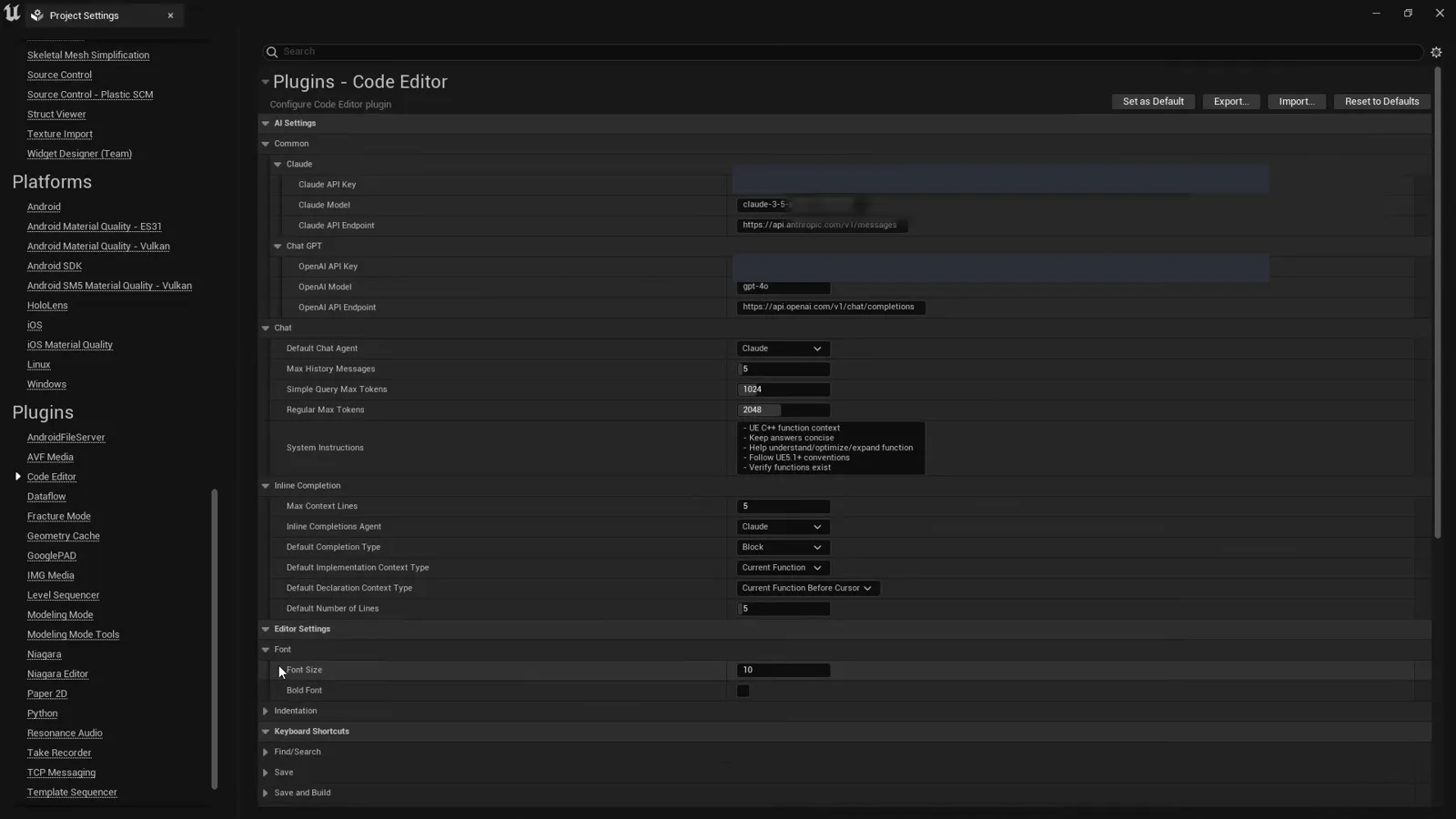Click Reset to Defaults button

pyautogui.click(x=1382, y=102)
